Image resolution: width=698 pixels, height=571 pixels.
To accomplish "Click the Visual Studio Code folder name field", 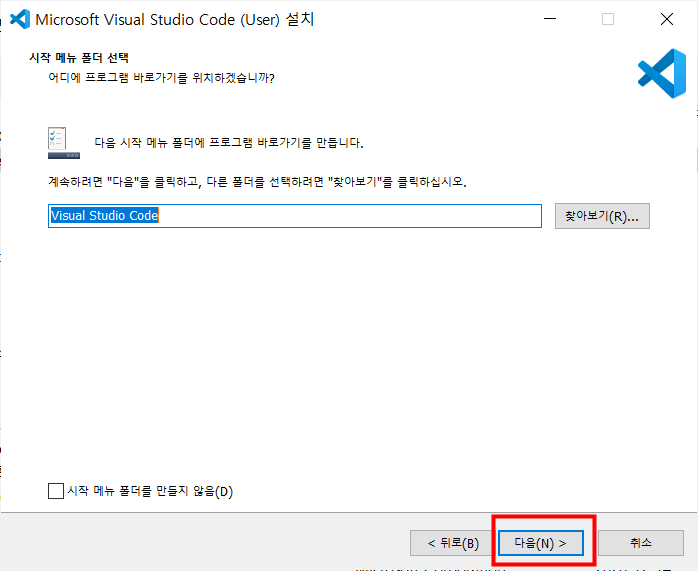I will [295, 216].
